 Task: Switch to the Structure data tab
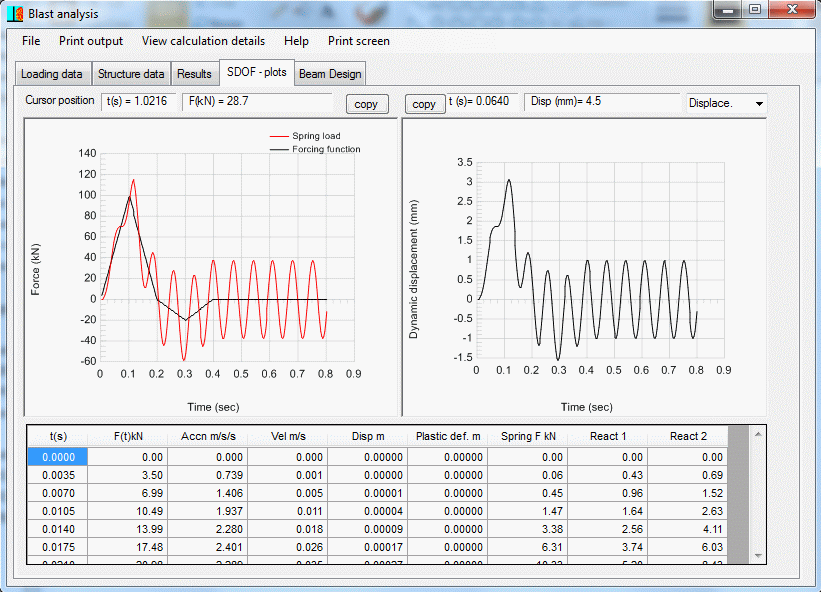[x=131, y=74]
